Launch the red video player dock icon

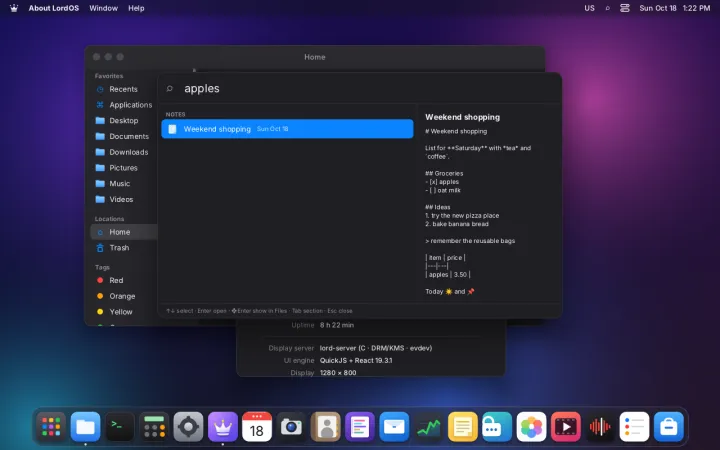click(x=565, y=427)
